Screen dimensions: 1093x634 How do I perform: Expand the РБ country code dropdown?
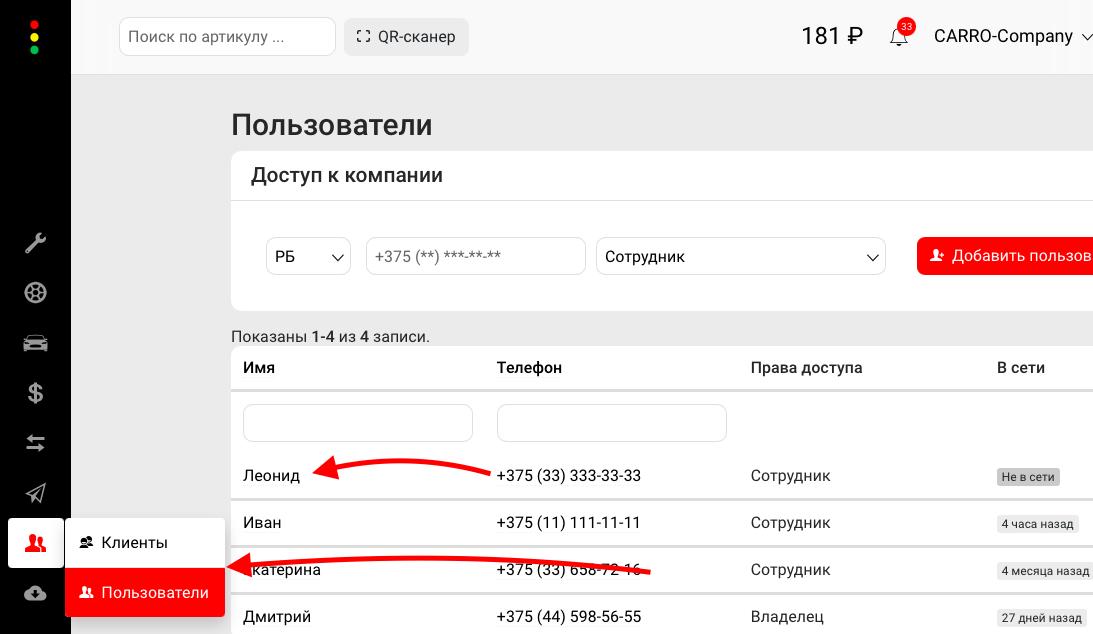point(308,256)
